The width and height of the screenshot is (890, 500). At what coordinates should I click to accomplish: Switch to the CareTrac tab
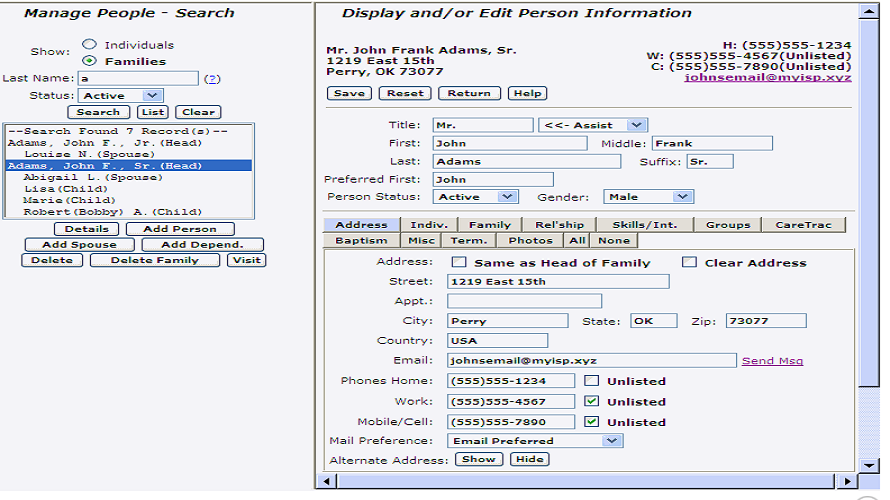tap(803, 225)
